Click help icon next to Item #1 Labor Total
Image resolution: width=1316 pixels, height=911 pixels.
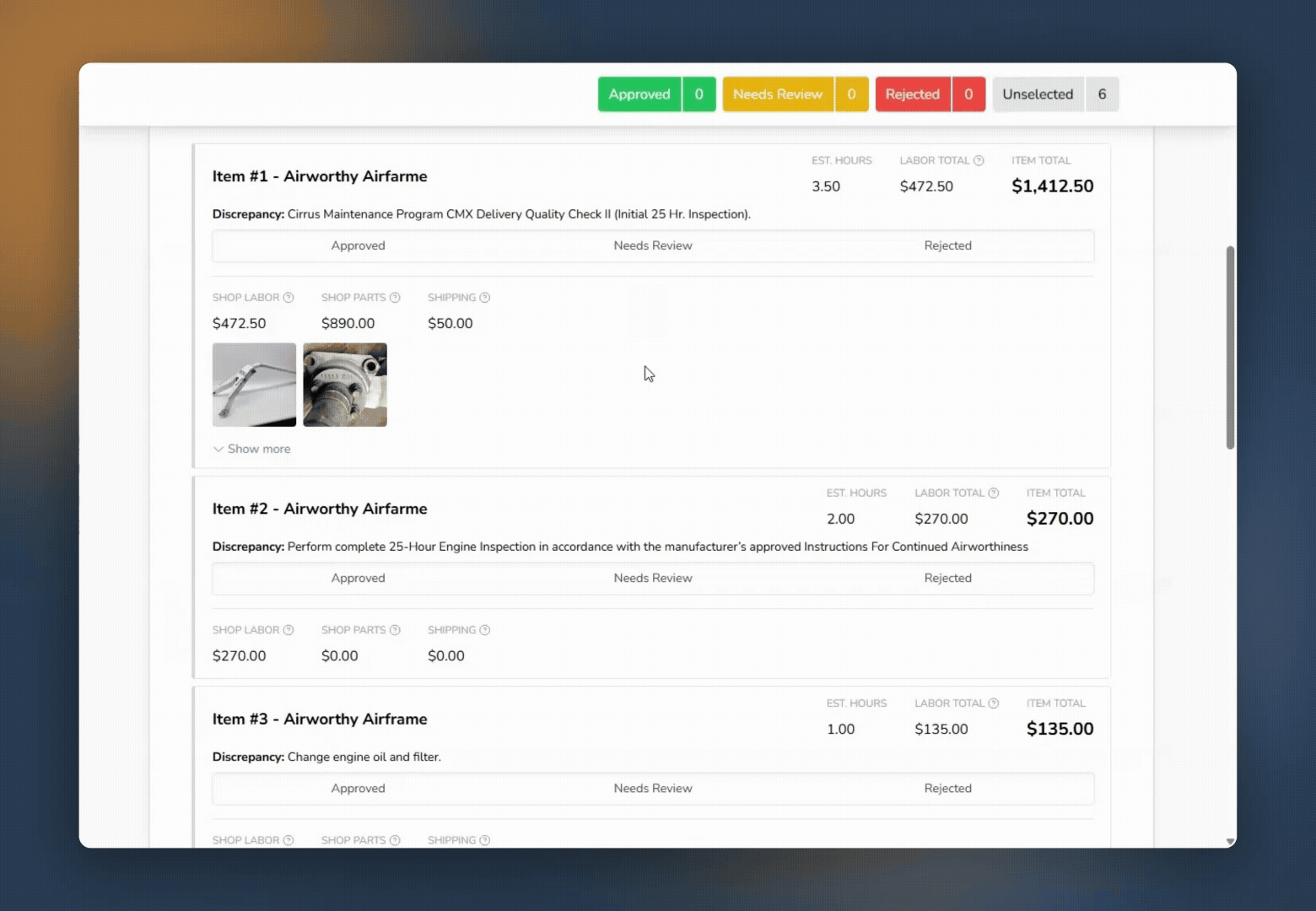(979, 161)
